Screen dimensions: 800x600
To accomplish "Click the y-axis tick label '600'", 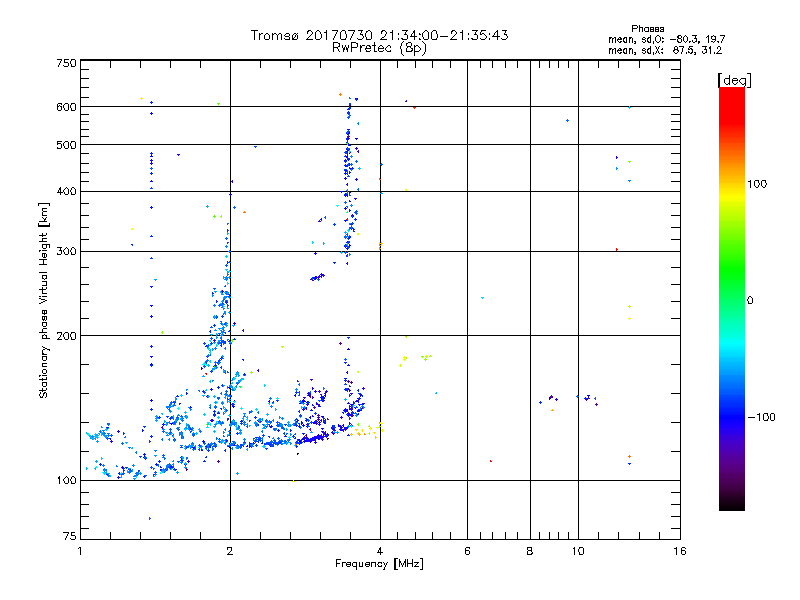I will (x=66, y=107).
